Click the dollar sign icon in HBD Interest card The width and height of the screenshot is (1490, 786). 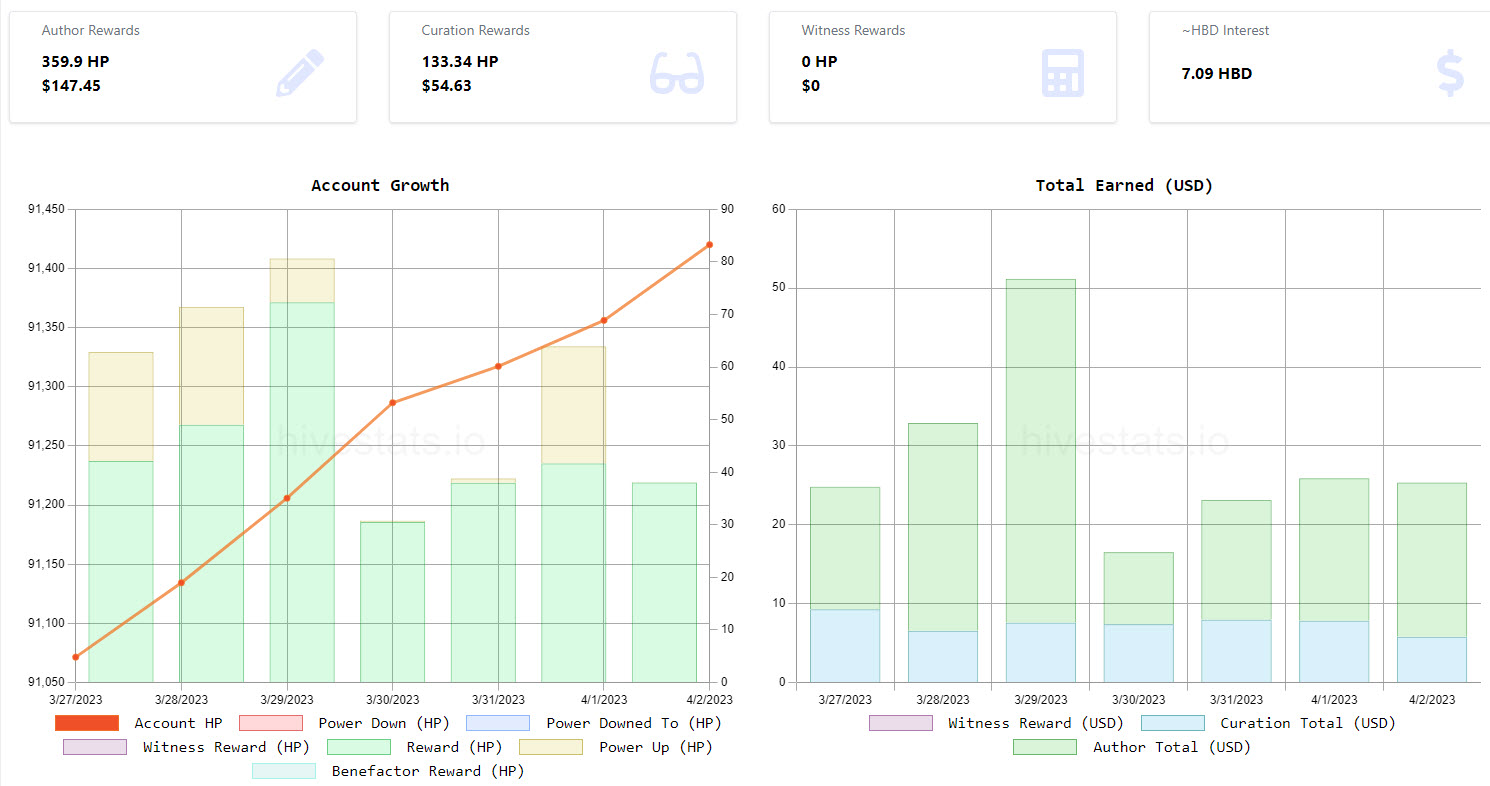[1450, 73]
